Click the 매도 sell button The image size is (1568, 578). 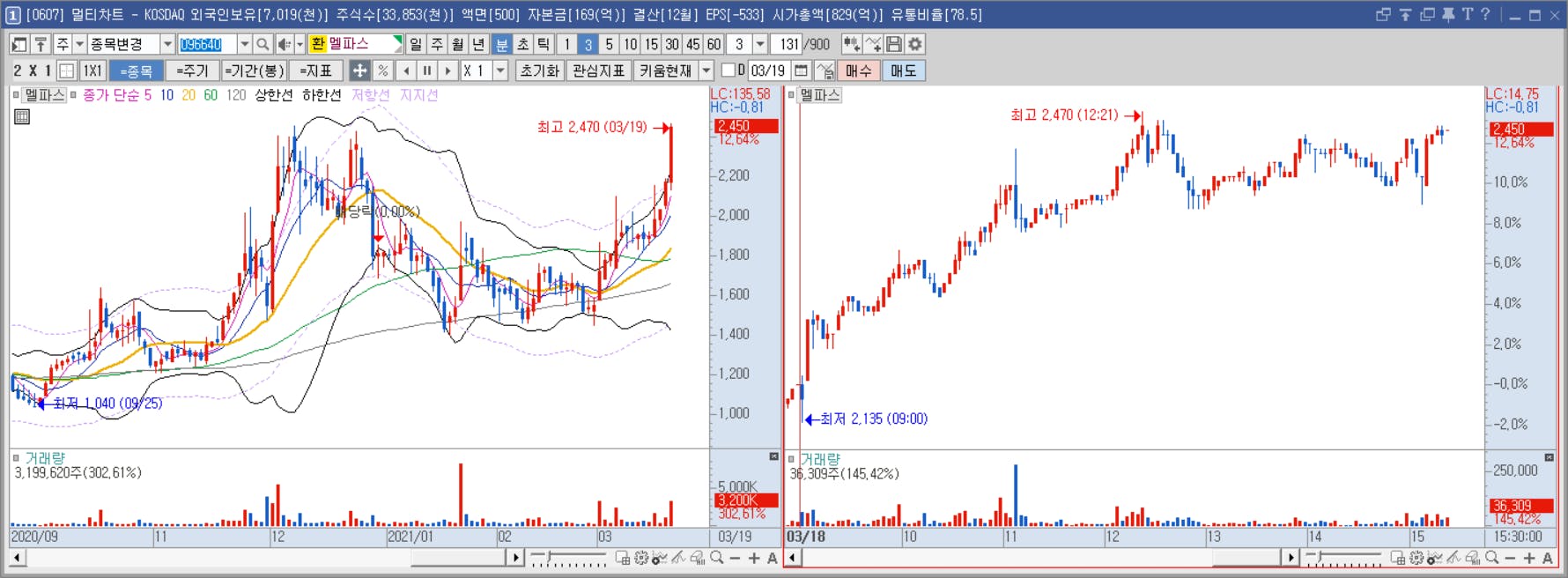coord(903,70)
